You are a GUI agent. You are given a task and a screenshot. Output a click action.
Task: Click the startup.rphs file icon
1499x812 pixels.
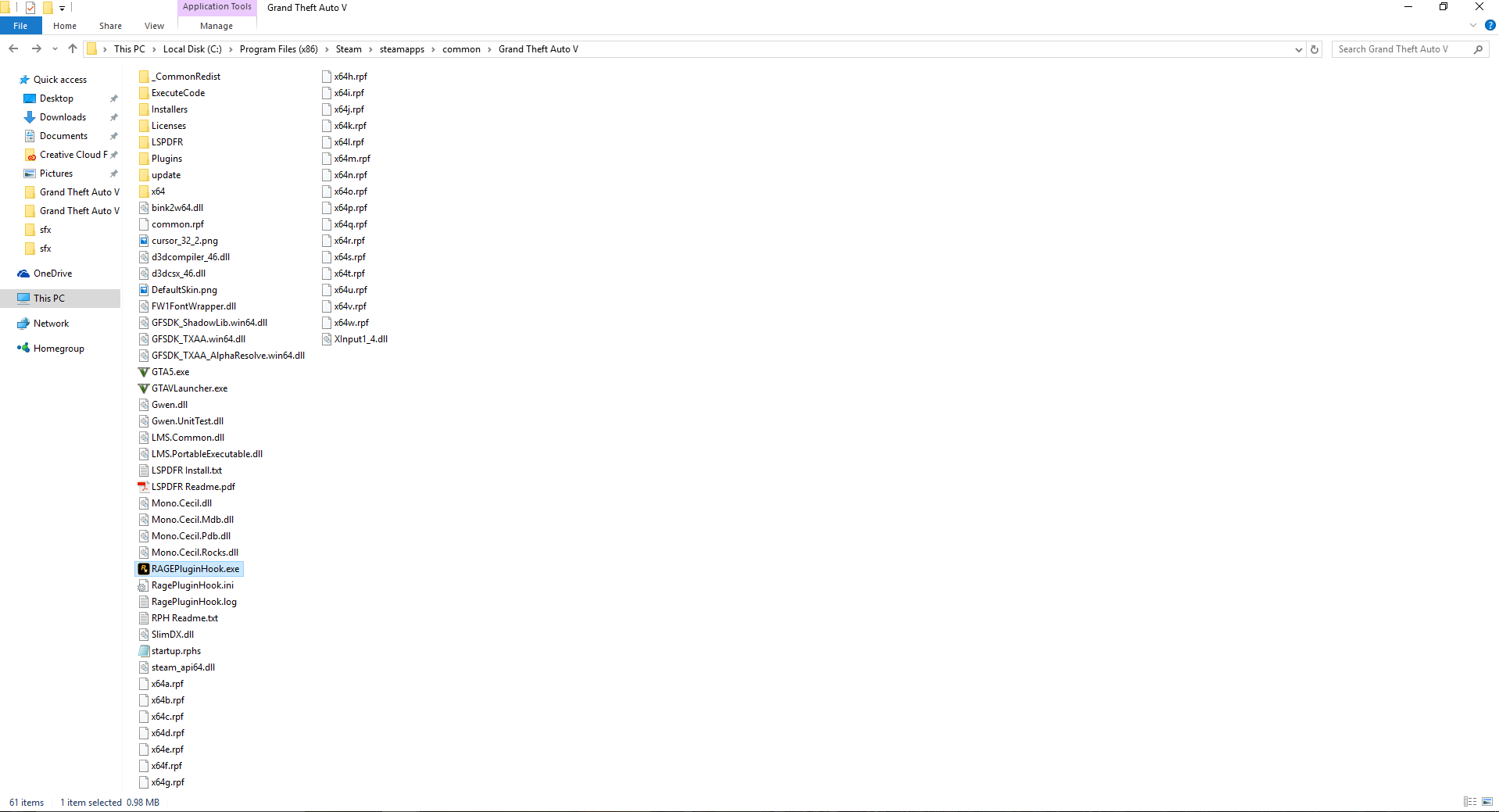[144, 651]
